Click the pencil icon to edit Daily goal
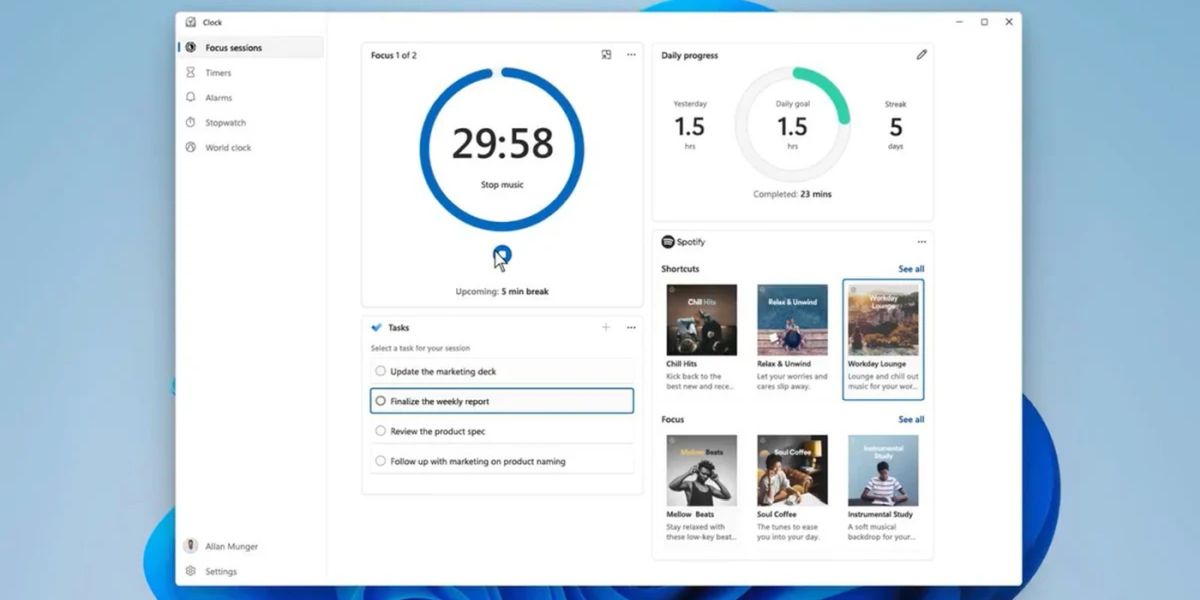The image size is (1200, 600). point(922,55)
